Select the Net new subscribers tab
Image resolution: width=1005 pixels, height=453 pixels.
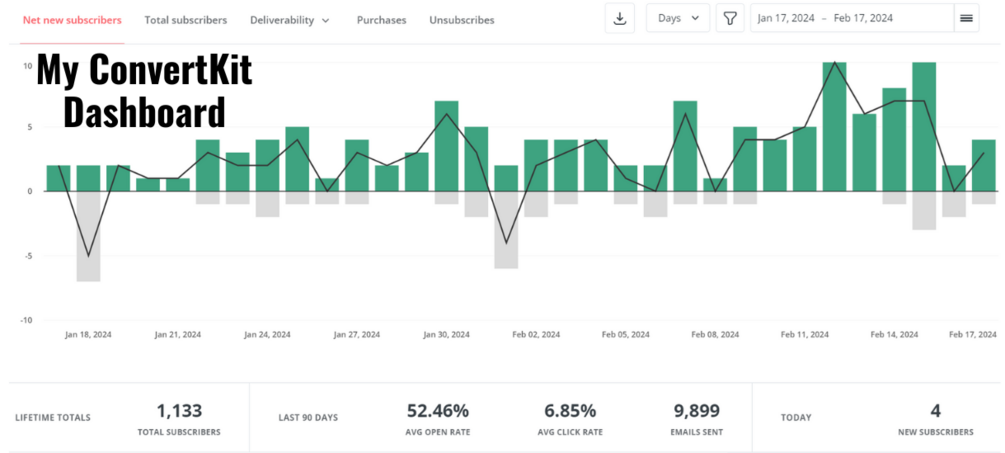point(72,20)
